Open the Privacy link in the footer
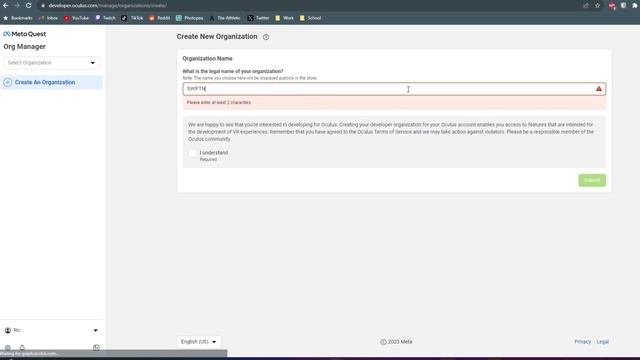Viewport: 640px width, 360px height. (x=582, y=342)
